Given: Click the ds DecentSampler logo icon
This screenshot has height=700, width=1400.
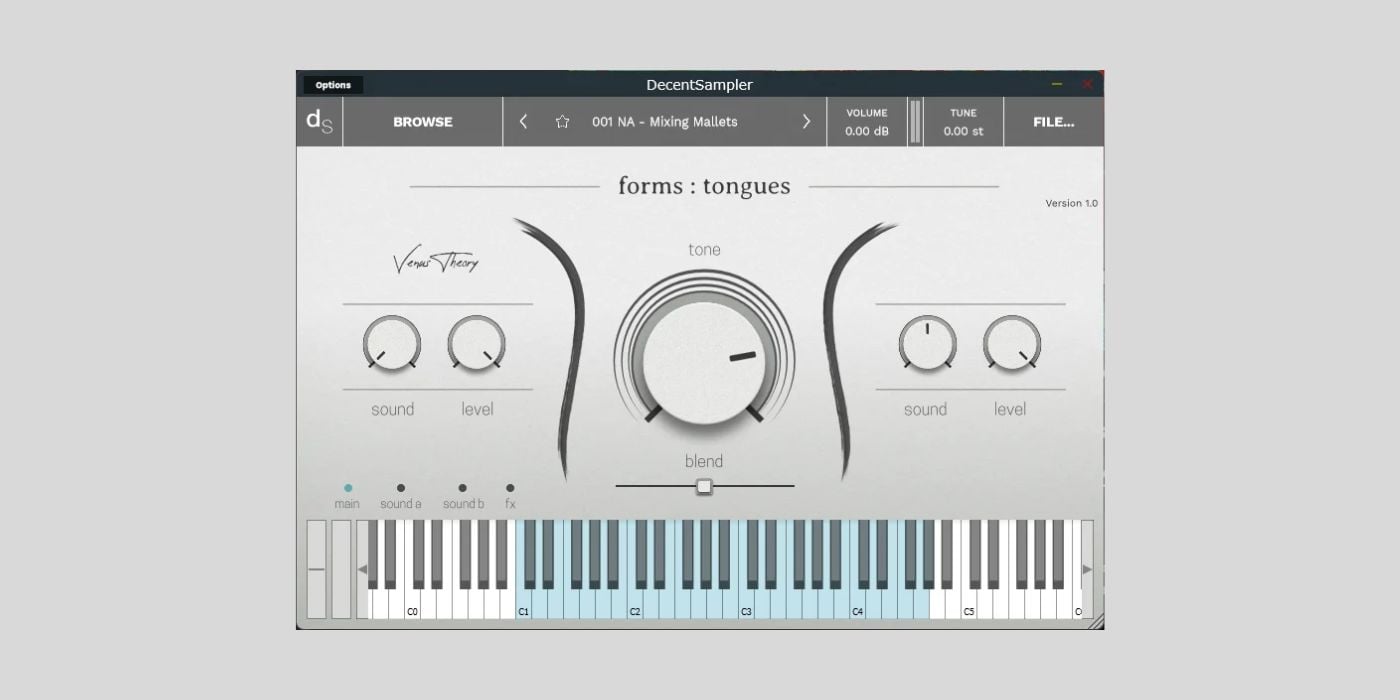Looking at the screenshot, I should (318, 121).
